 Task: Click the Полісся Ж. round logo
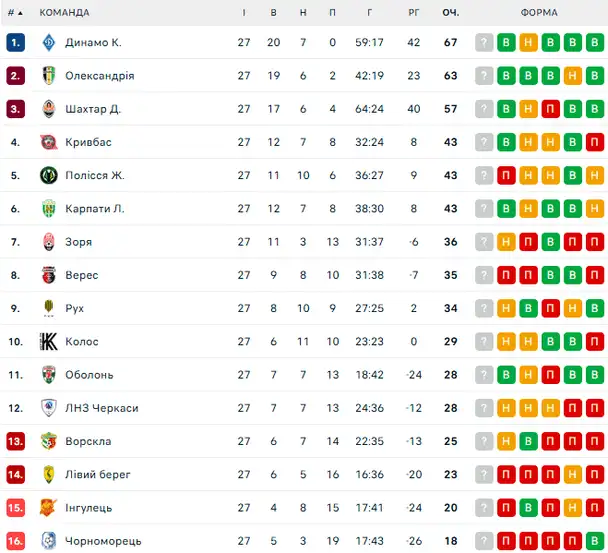click(49, 175)
